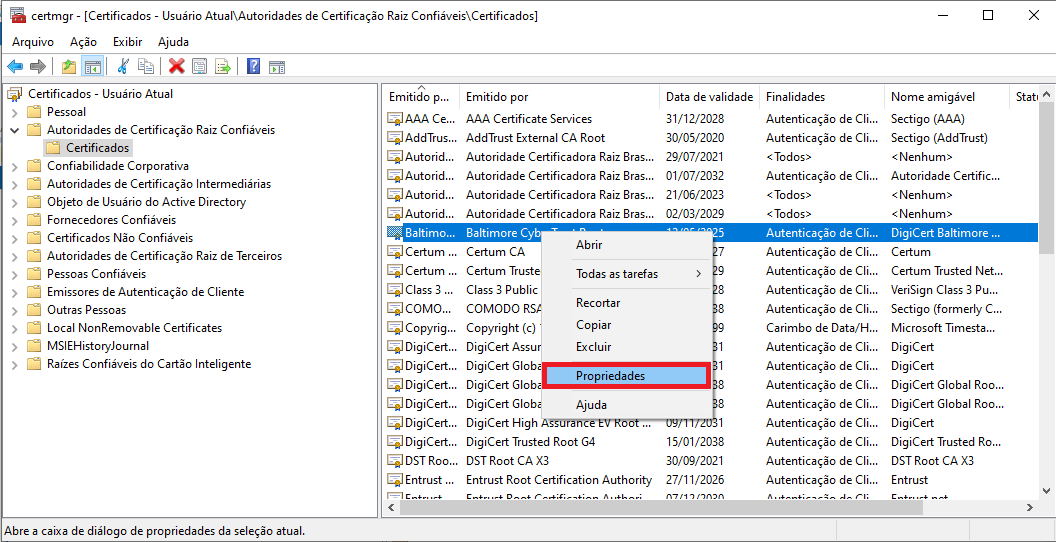The width and height of the screenshot is (1056, 542).
Task: Select the DST Root CA X3 certificate
Action: [x=507, y=461]
